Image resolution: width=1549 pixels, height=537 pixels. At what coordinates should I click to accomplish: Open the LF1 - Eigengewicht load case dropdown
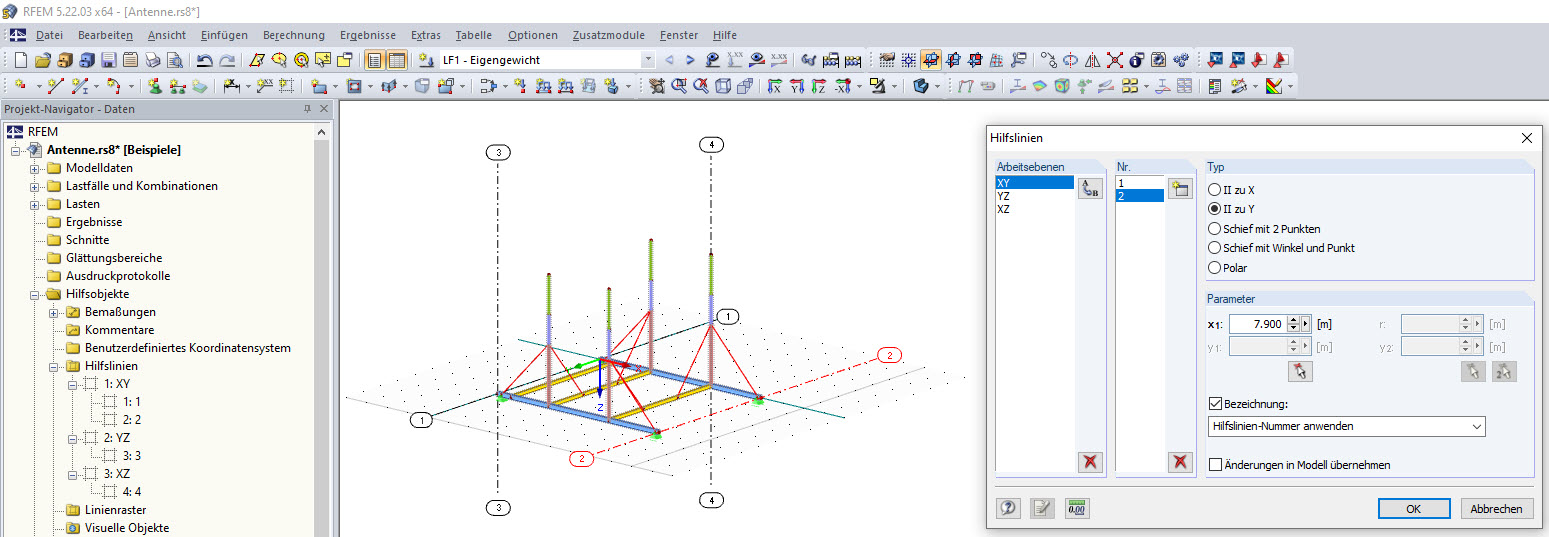pos(648,60)
